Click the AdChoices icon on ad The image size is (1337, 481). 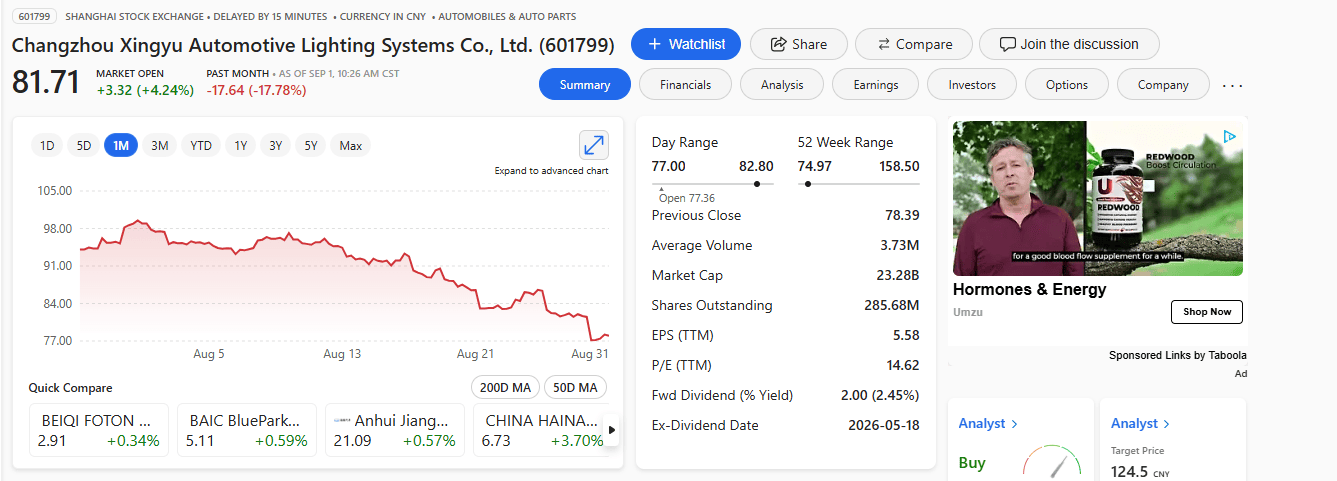pos(1230,137)
